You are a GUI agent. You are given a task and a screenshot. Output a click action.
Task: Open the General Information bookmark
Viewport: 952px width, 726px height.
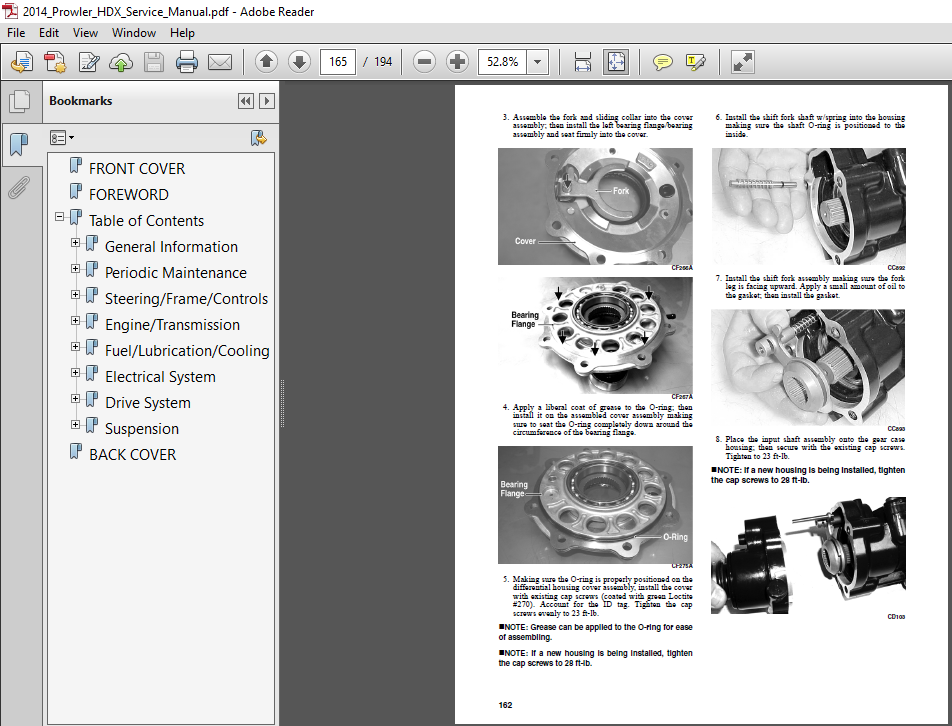(x=171, y=247)
